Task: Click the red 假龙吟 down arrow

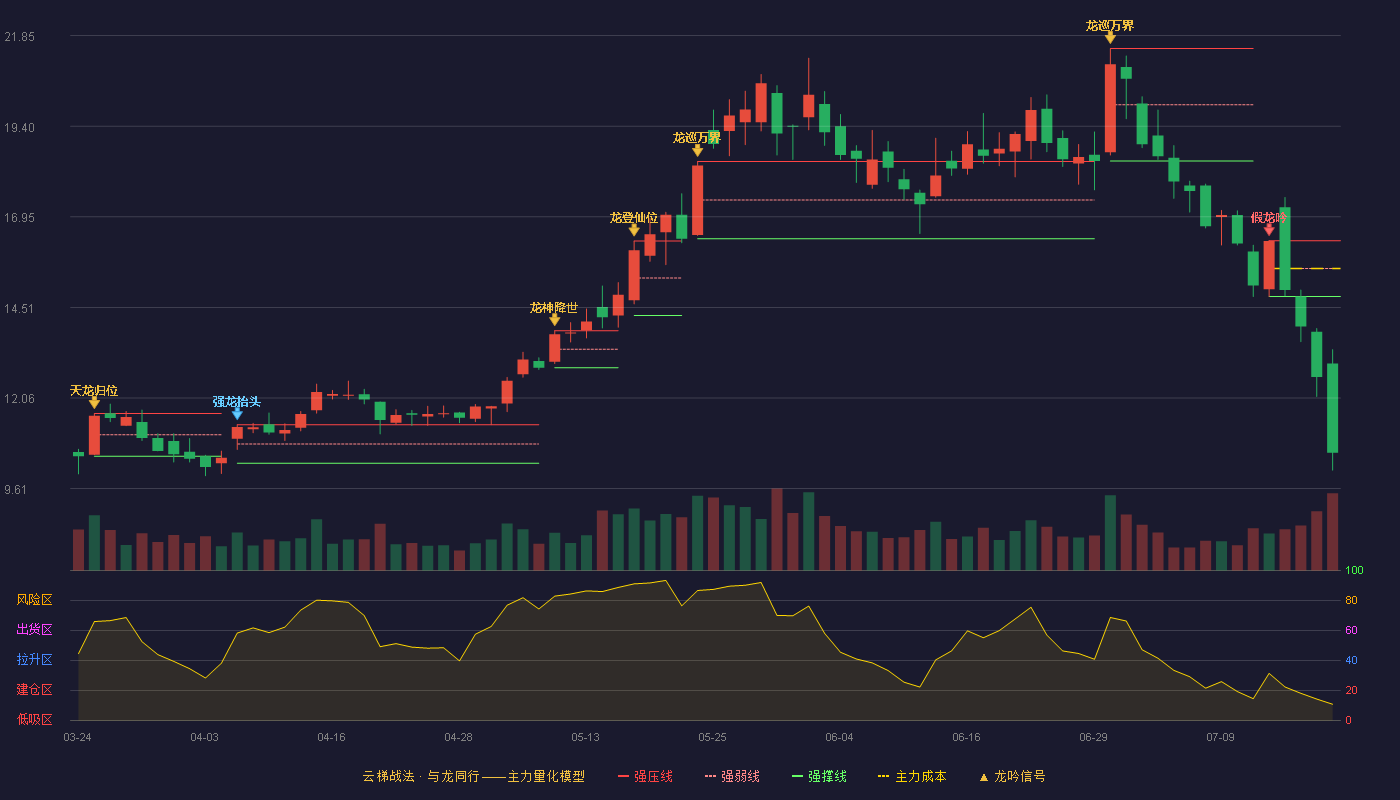Action: pyautogui.click(x=1269, y=229)
